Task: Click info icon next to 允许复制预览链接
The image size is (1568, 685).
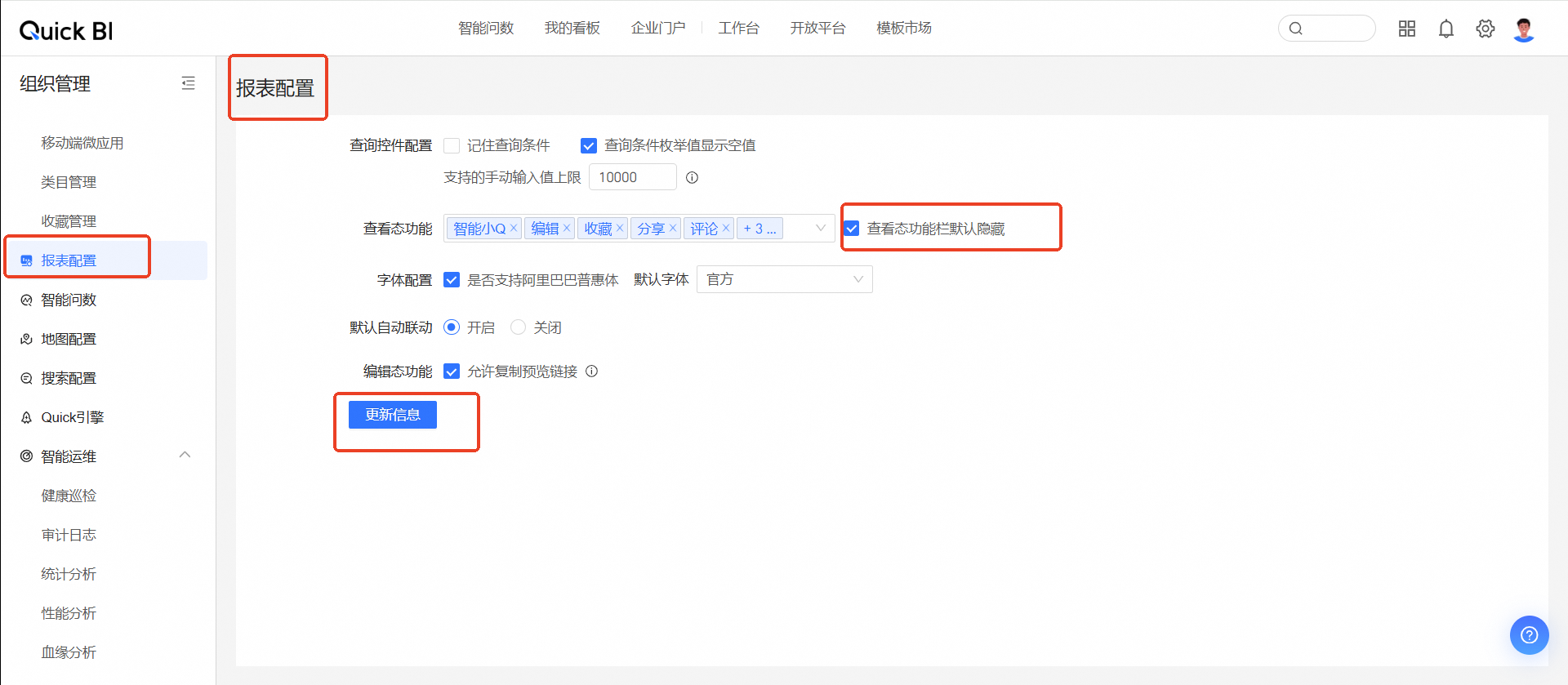Action: (592, 371)
